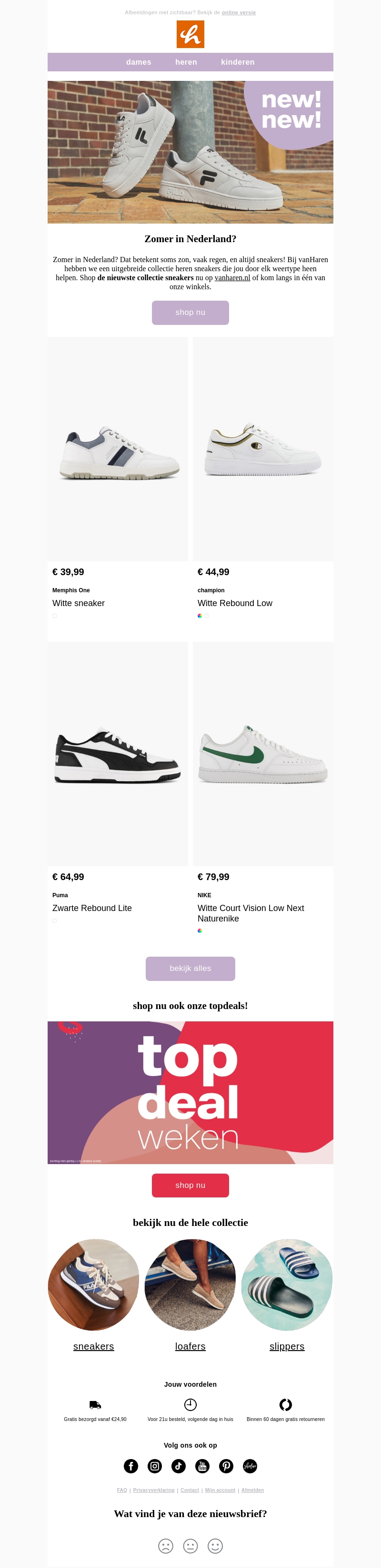Open the Instagram social icon

coord(155,1466)
